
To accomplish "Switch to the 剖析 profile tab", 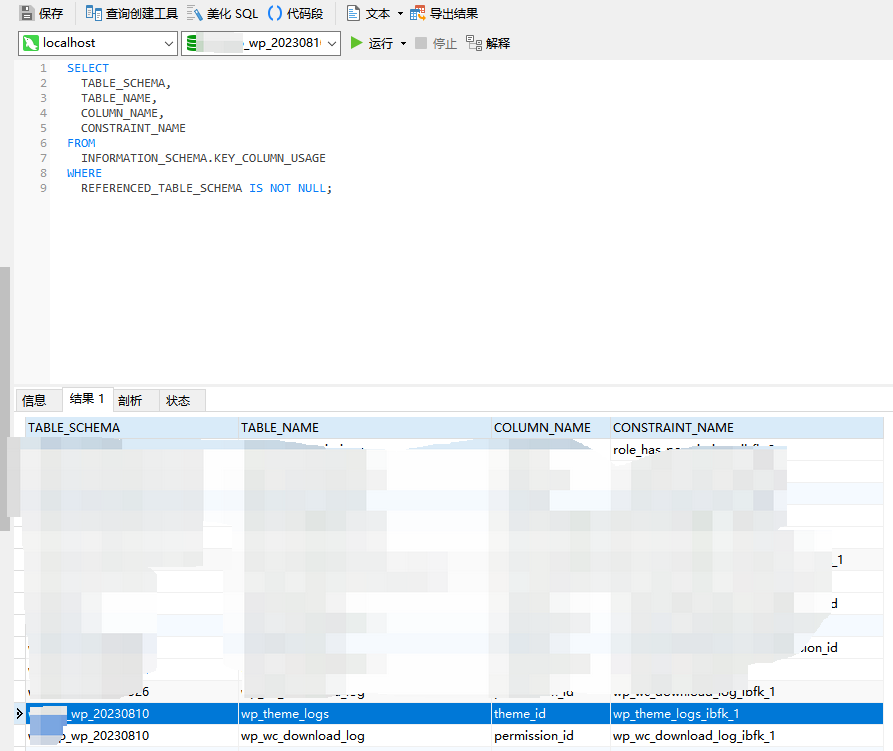I will tap(130, 400).
